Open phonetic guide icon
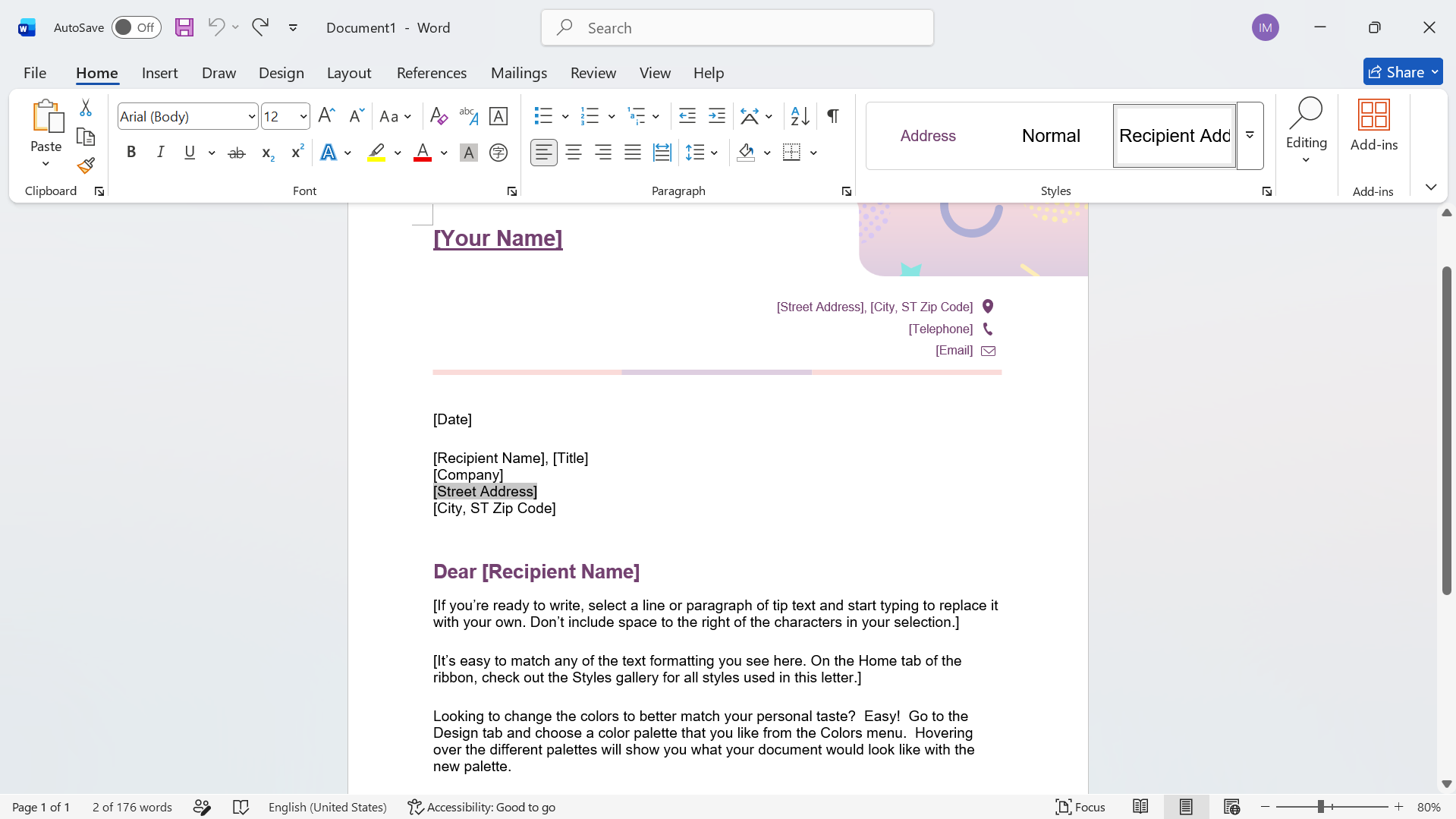Screen dimensions: 1456x819 468,116
